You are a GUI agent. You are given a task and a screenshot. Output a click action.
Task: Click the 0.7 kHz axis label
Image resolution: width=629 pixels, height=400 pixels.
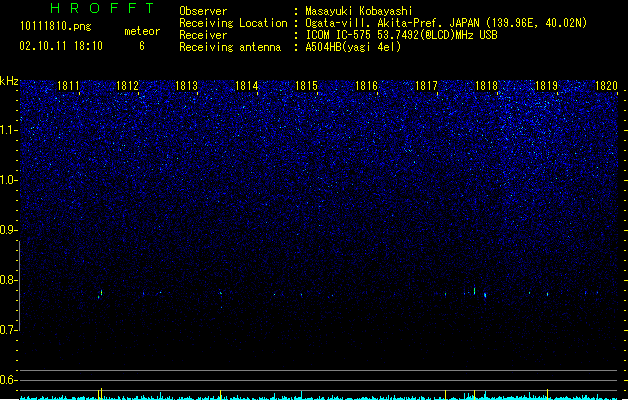8,330
